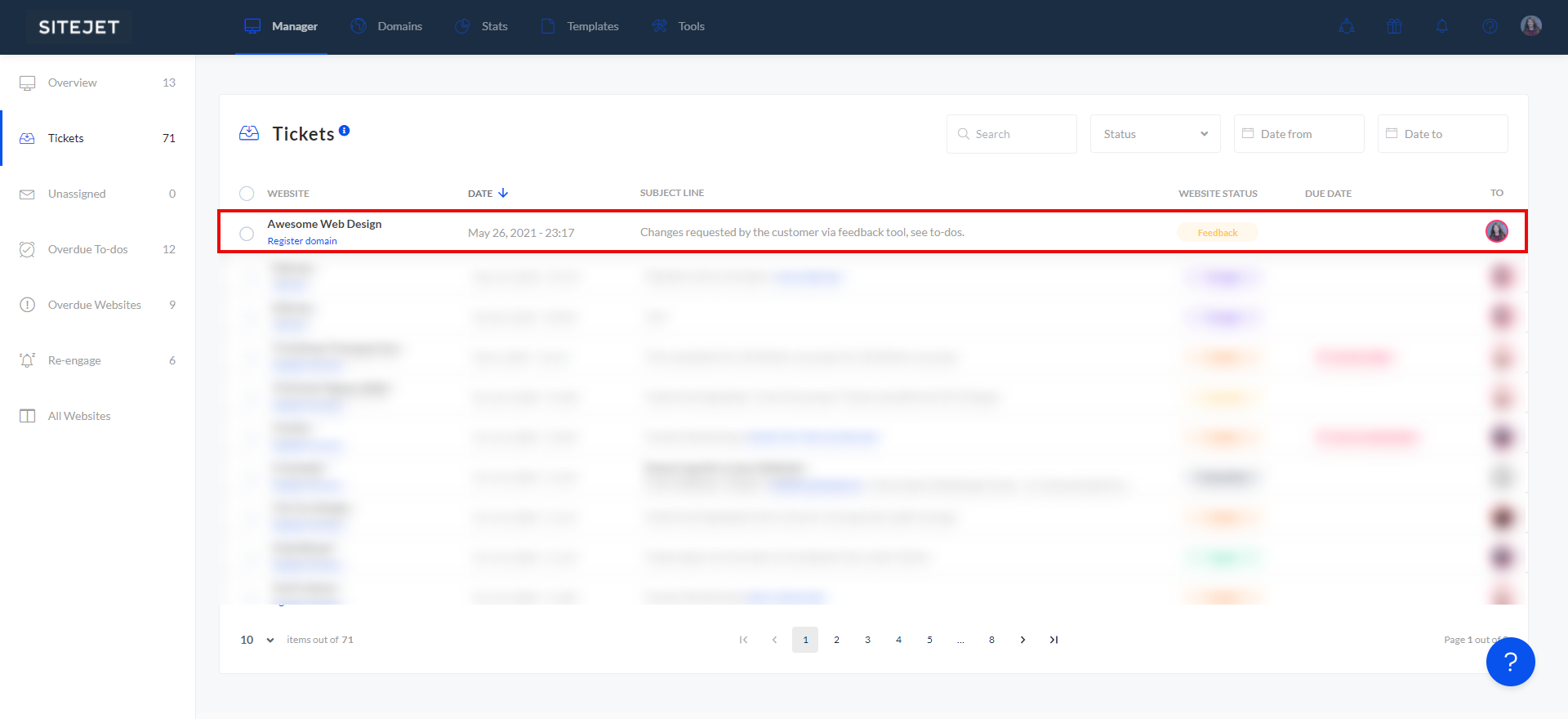Sort tickets by Date column arrow
The image size is (1568, 719).
click(x=503, y=194)
